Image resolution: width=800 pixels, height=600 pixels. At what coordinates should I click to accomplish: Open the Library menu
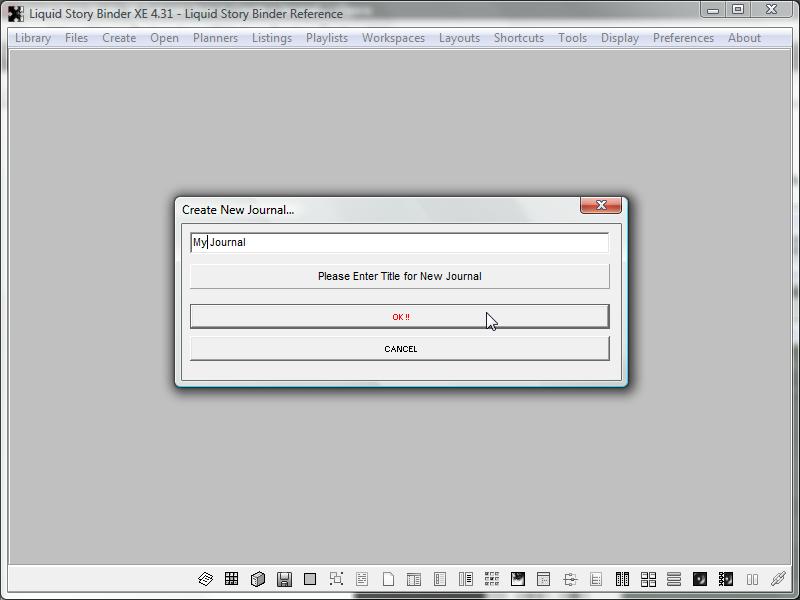click(x=33, y=38)
